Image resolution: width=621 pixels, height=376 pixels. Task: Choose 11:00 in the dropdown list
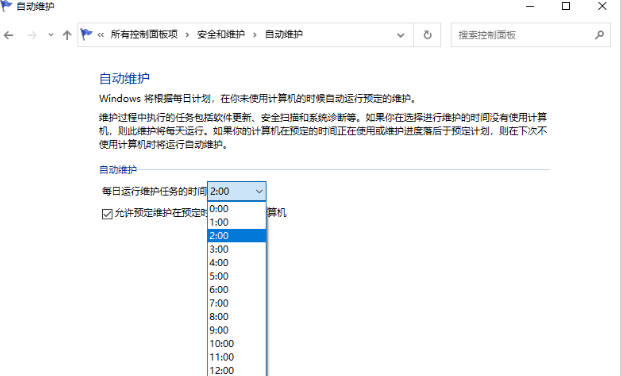(x=237, y=357)
